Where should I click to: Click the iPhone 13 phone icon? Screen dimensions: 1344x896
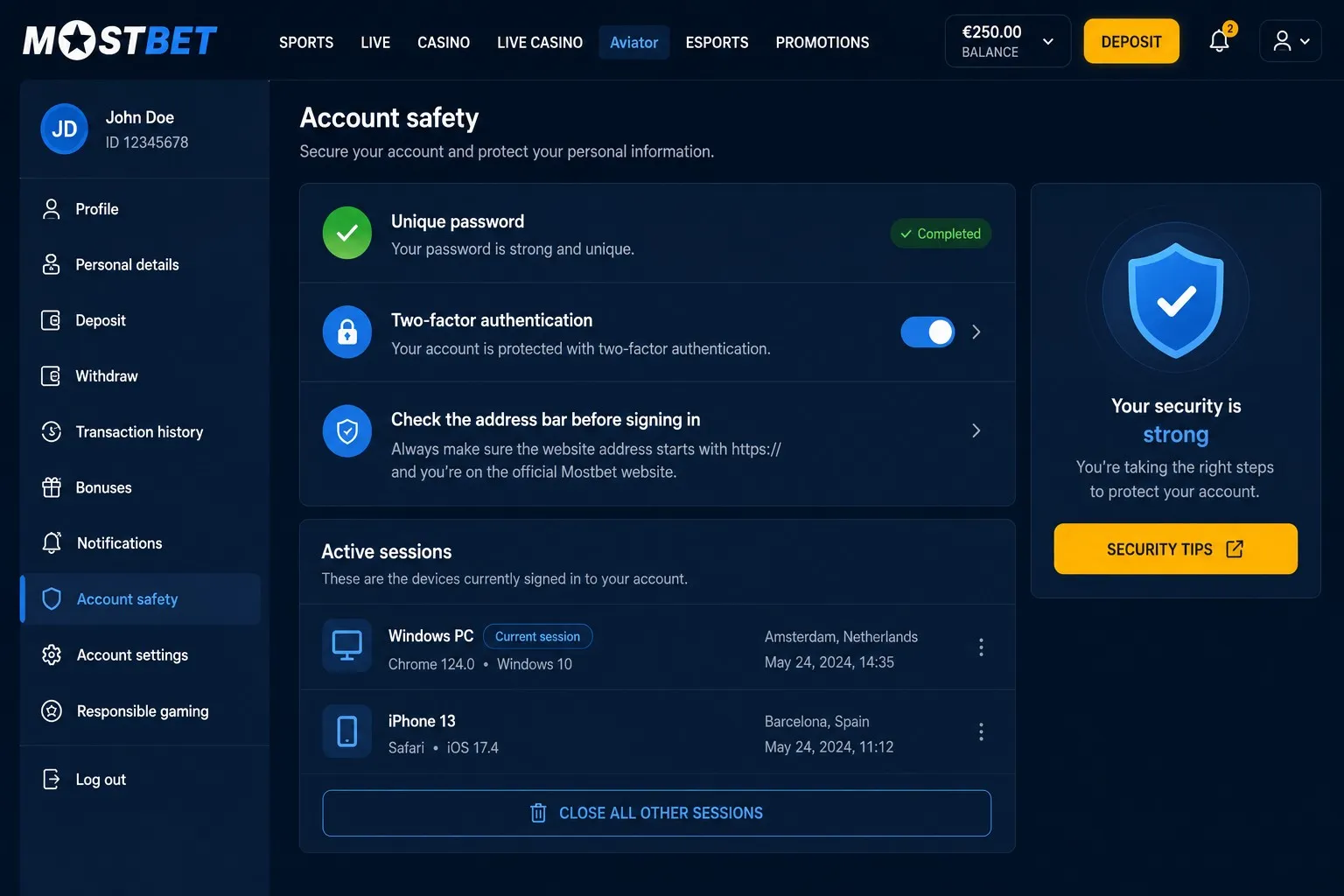(347, 731)
